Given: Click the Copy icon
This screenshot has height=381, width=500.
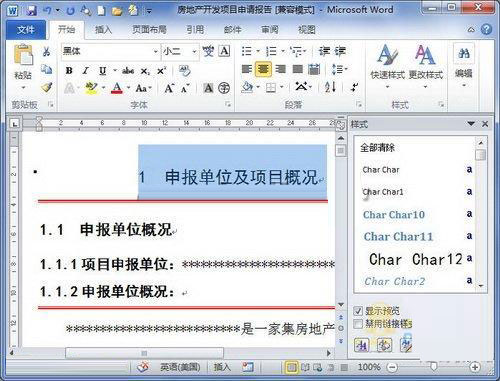Looking at the screenshot, I should pyautogui.click(x=46, y=69).
